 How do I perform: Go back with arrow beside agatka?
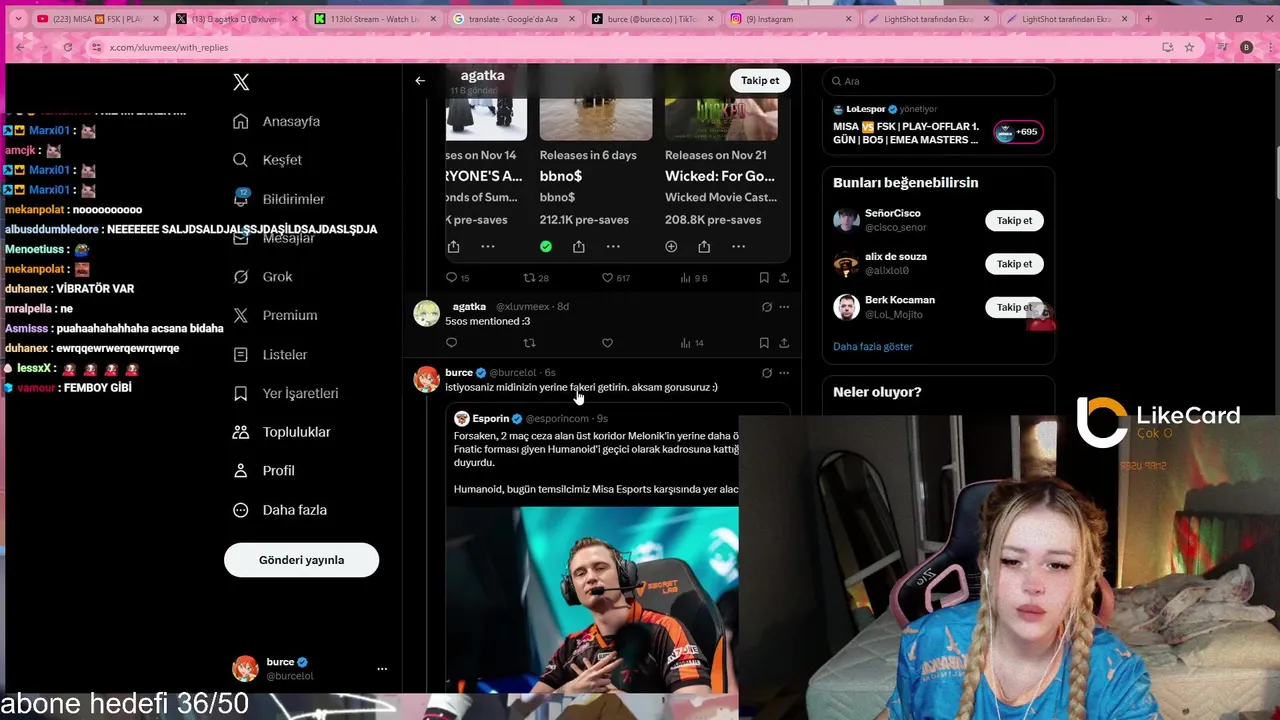420,81
